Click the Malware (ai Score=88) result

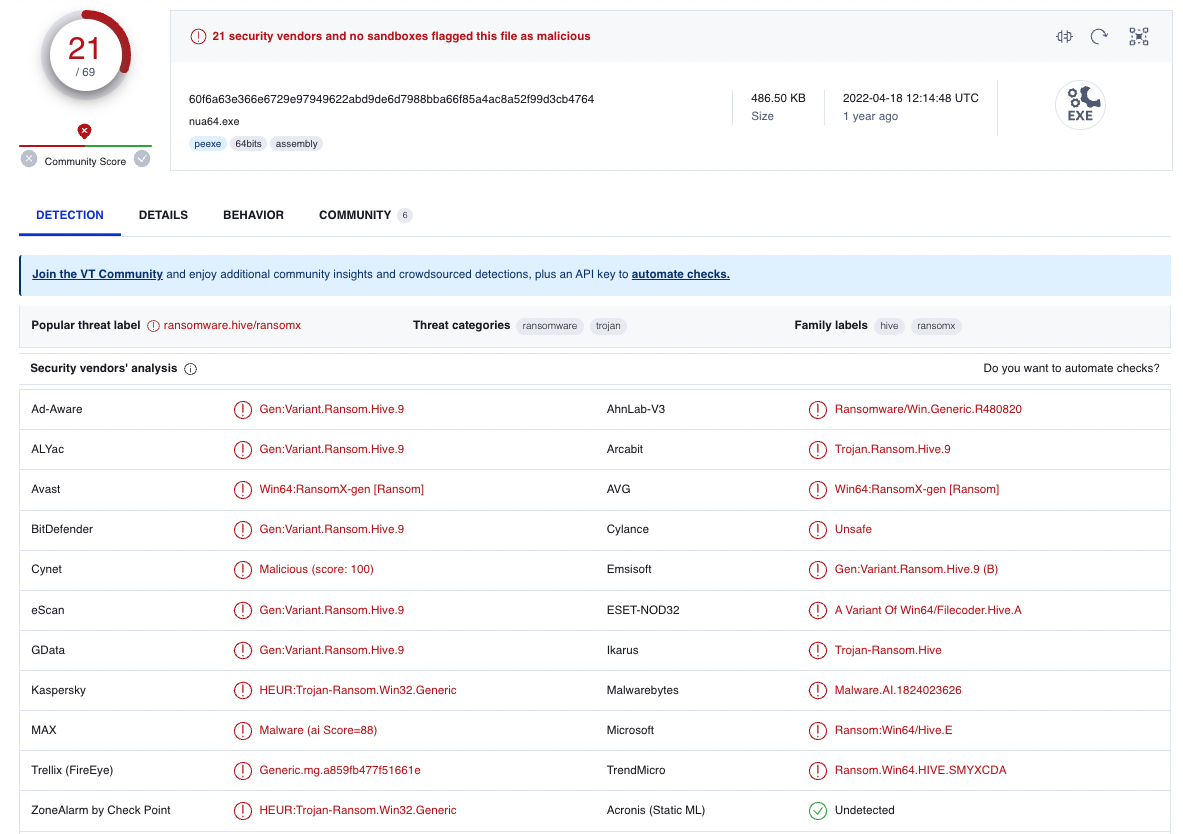[x=318, y=730]
